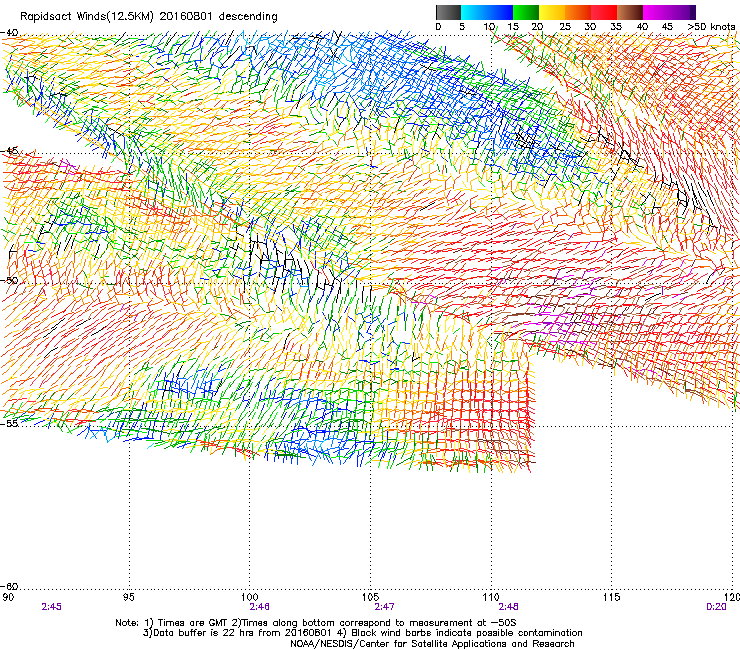Click the 'Times are GMT' note line
Screen dimensions: 740x650
[316, 623]
